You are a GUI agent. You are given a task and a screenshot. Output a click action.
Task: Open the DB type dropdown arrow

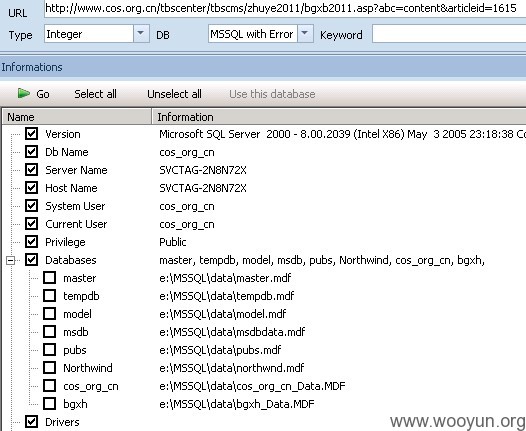(x=305, y=34)
